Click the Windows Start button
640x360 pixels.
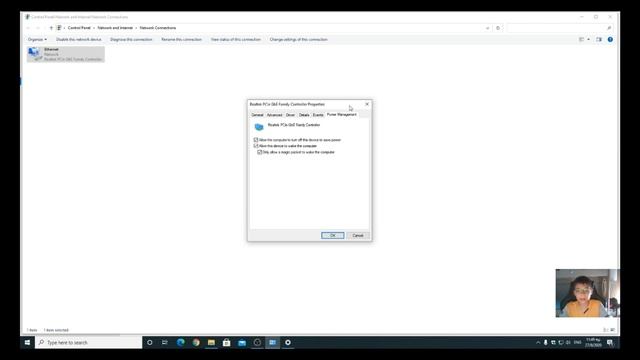(x=27, y=342)
